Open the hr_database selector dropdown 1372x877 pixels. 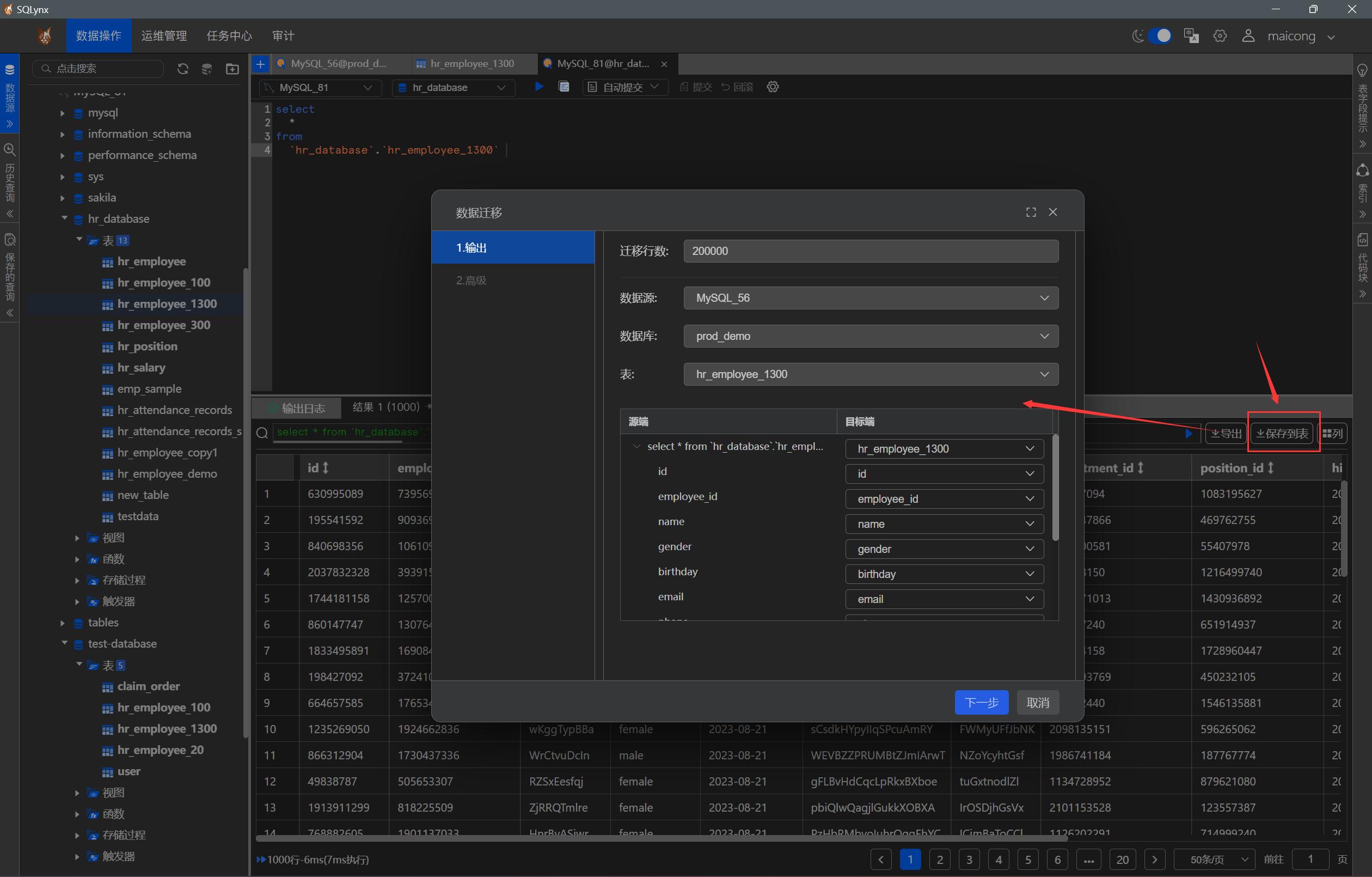click(x=452, y=87)
